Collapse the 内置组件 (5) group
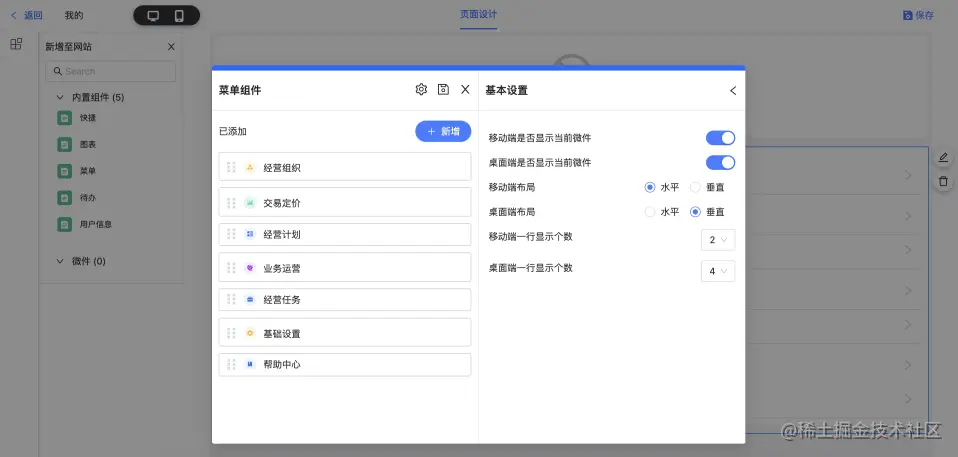The image size is (958, 457). 60,97
